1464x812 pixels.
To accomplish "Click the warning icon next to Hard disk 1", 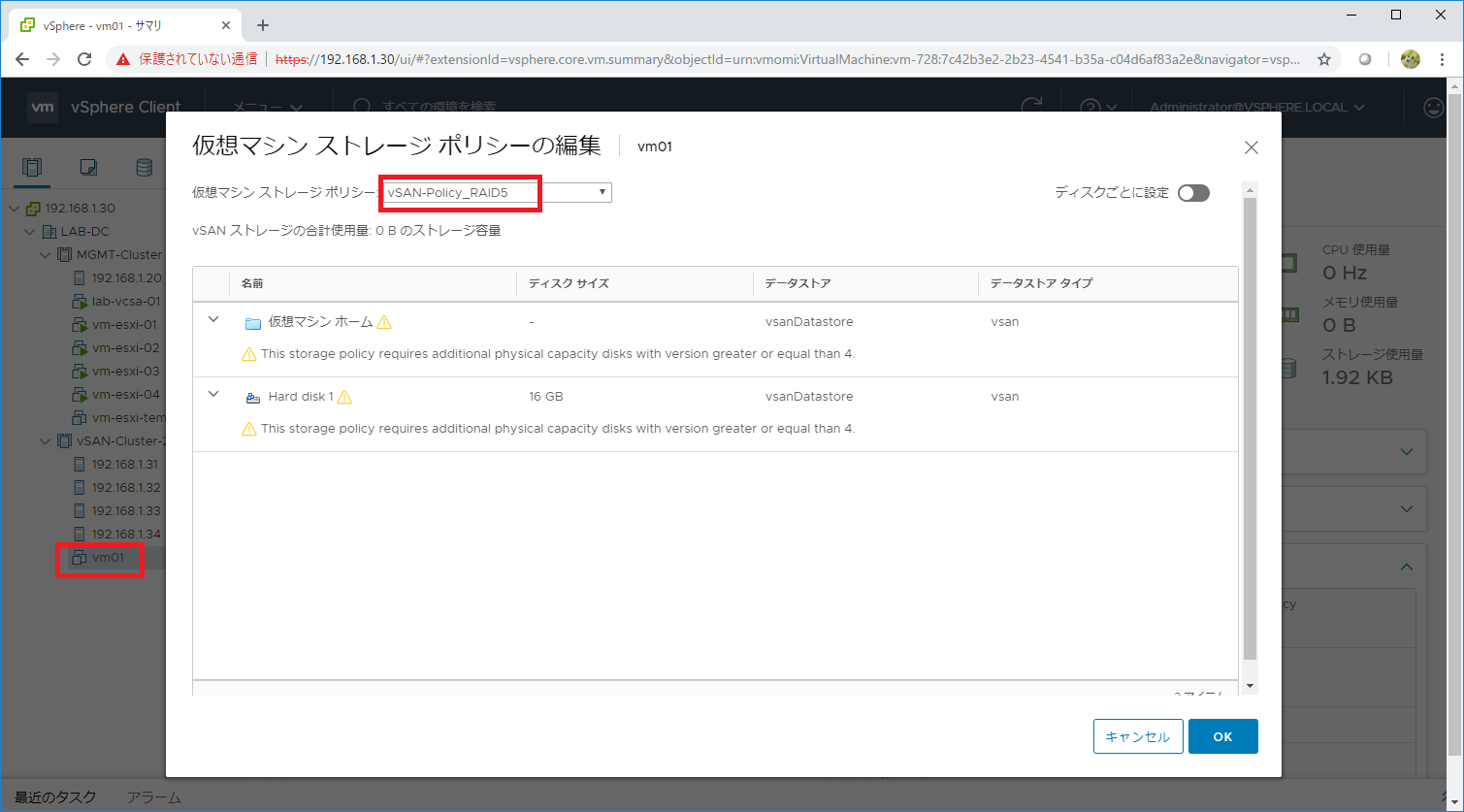I will tap(344, 397).
